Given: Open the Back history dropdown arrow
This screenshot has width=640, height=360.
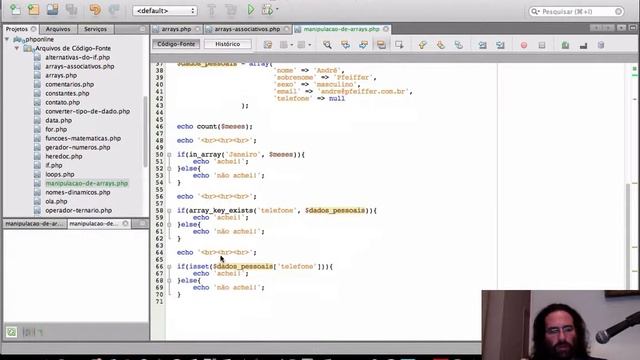Looking at the screenshot, I should click(x=291, y=45).
